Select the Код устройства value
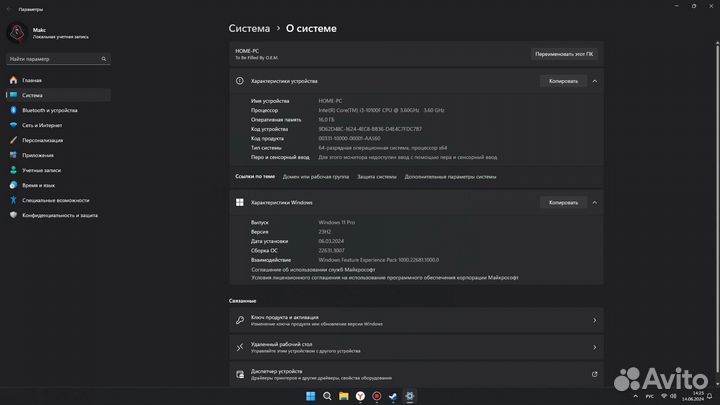This screenshot has width=720, height=405. (370, 129)
